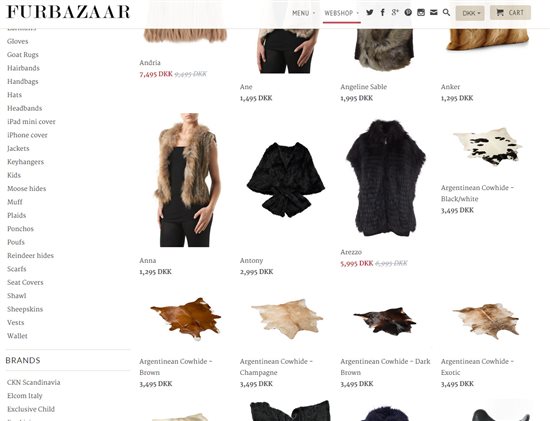Click the search magnifier icon

point(446,13)
